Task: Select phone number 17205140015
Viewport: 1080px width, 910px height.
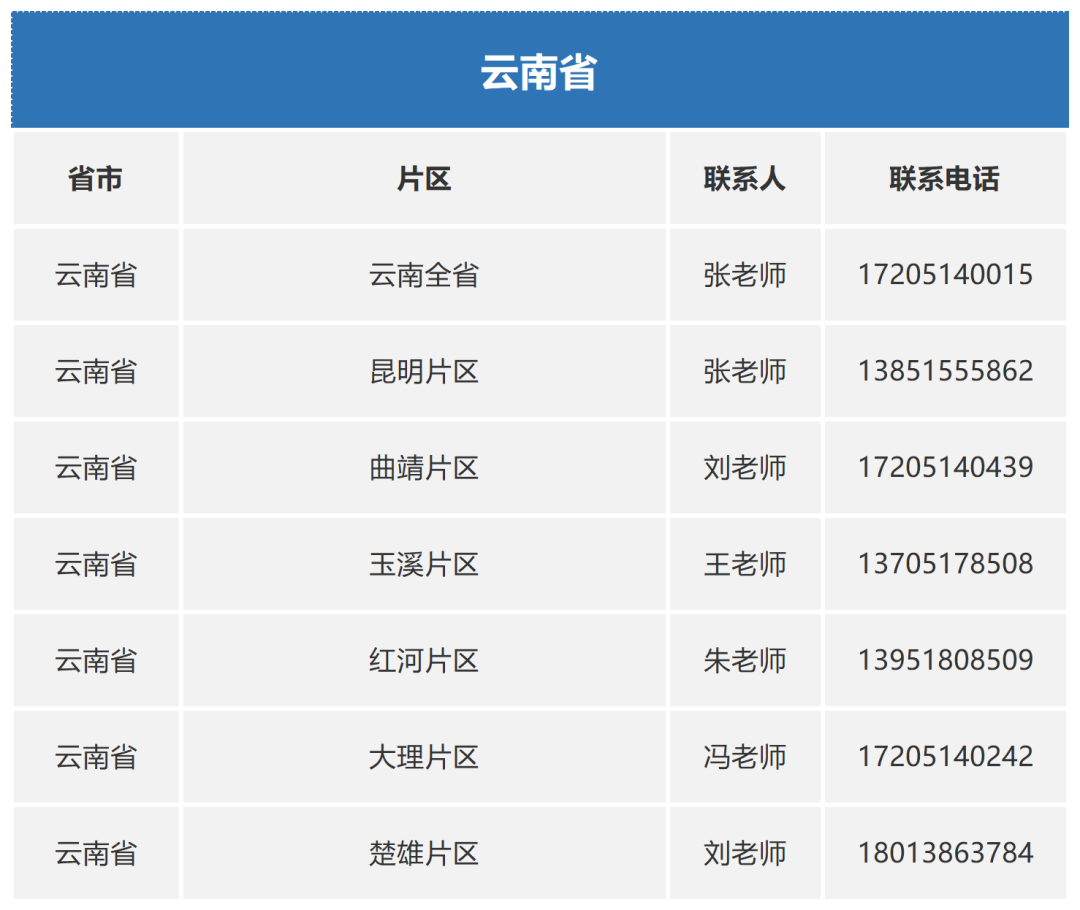Action: pyautogui.click(x=945, y=275)
